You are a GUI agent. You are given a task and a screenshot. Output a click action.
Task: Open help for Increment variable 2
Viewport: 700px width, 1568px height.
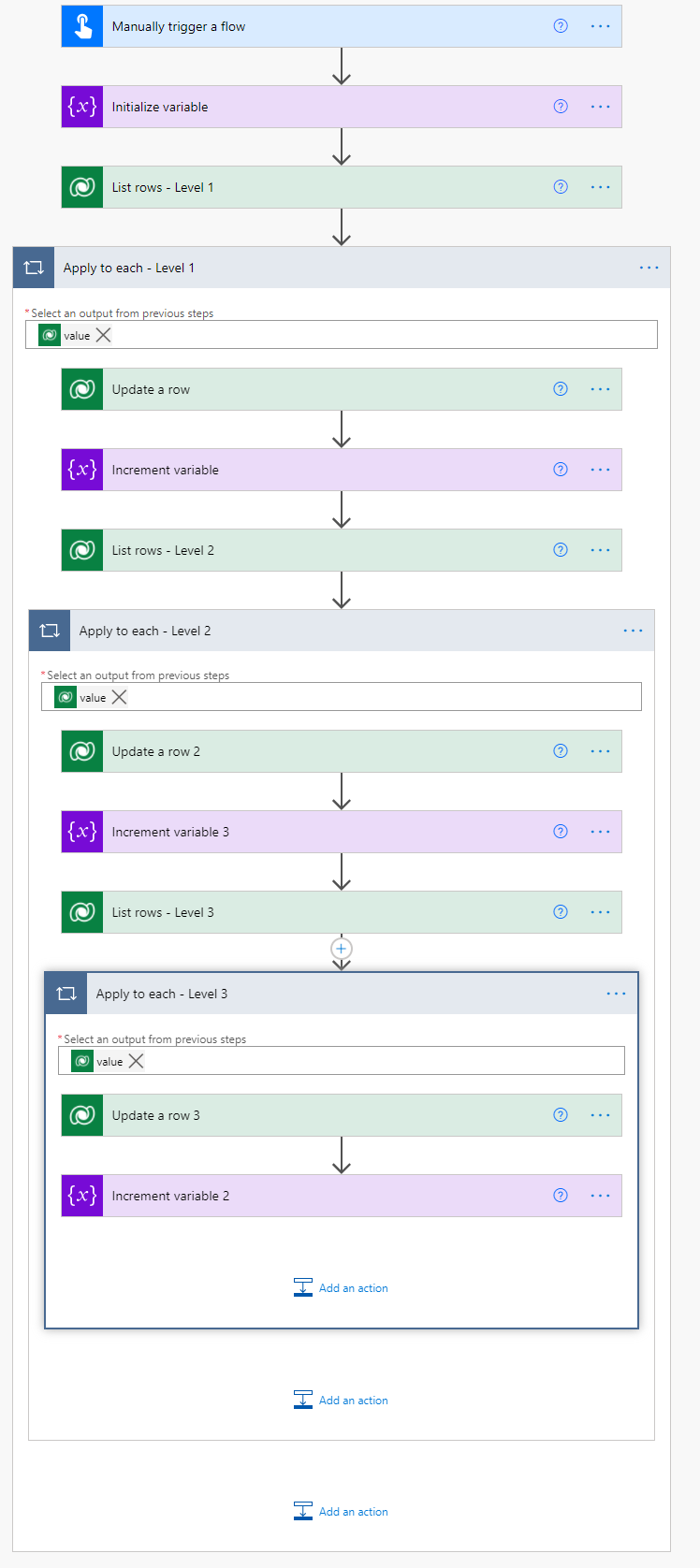[x=561, y=1196]
